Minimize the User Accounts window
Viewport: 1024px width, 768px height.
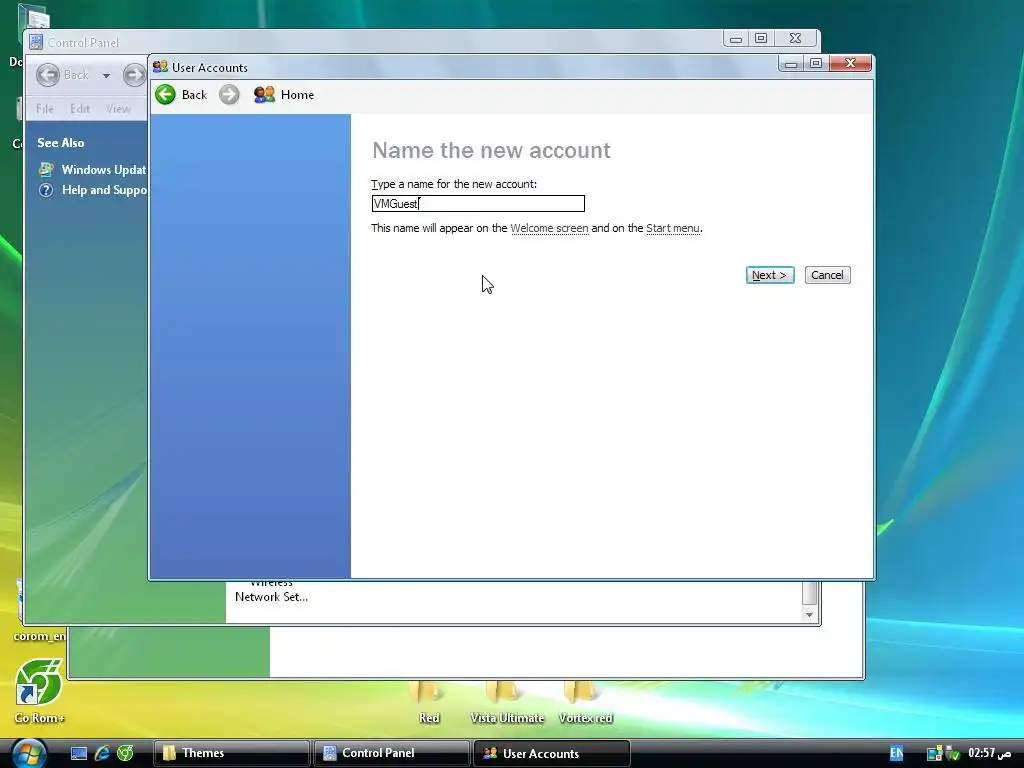coord(791,63)
